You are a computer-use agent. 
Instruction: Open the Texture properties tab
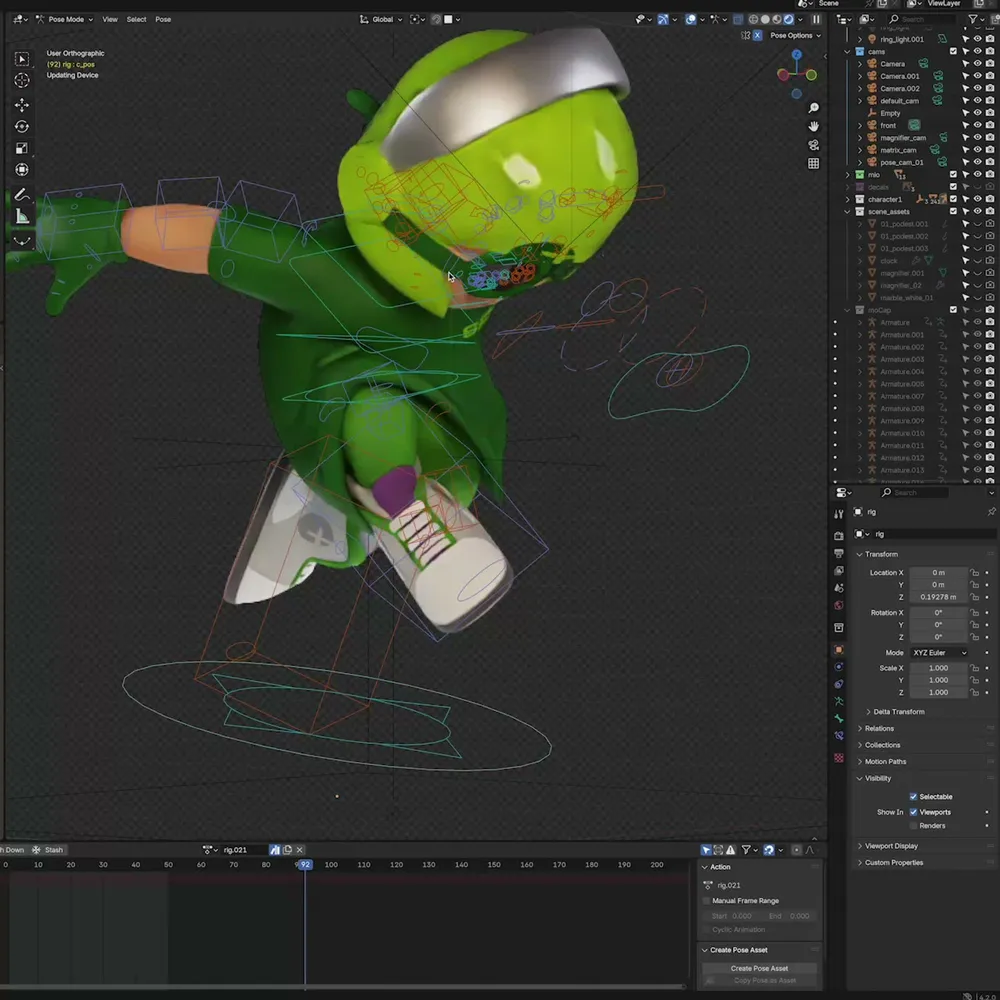[839, 758]
